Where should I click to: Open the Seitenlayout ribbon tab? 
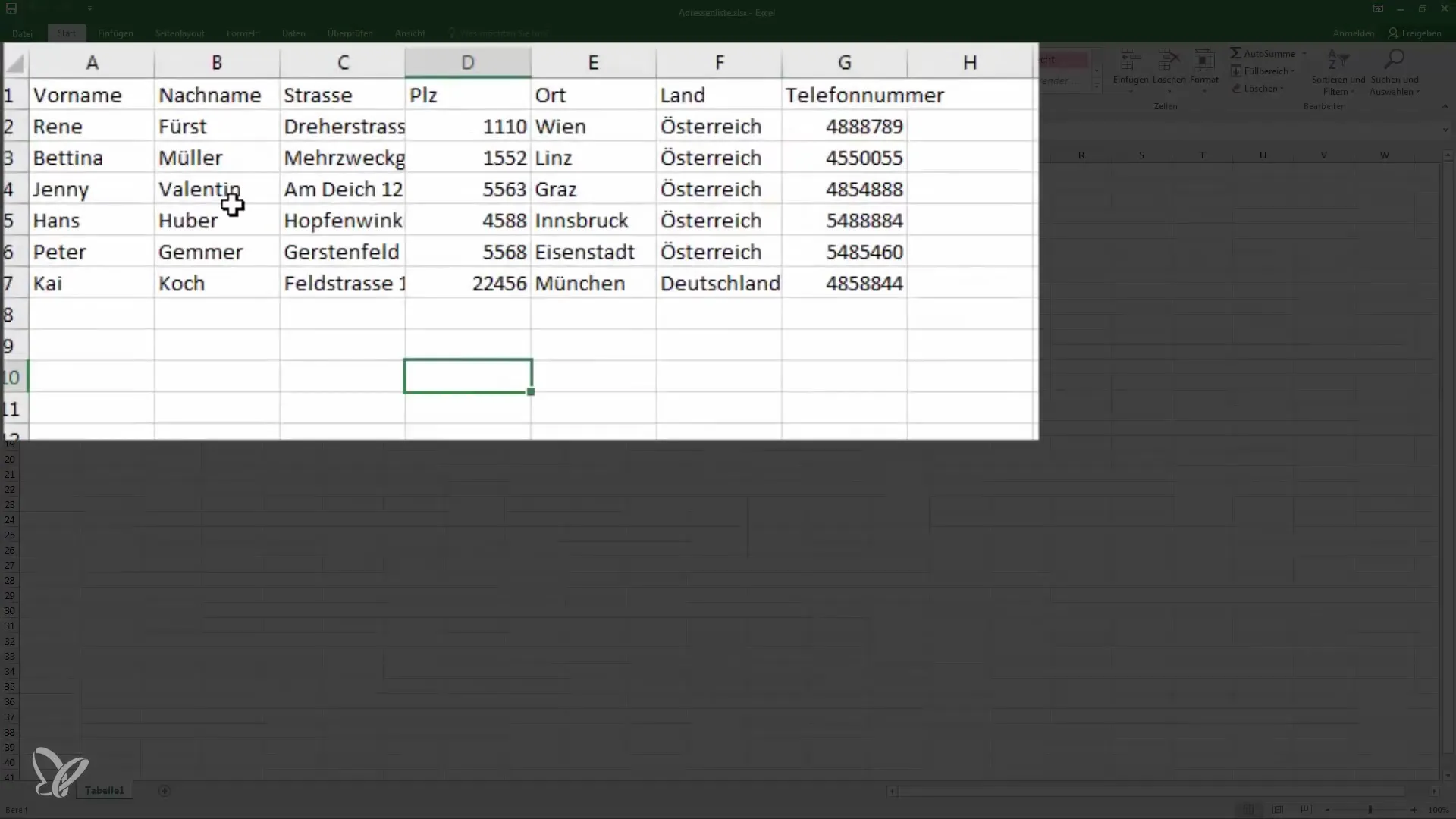click(180, 33)
